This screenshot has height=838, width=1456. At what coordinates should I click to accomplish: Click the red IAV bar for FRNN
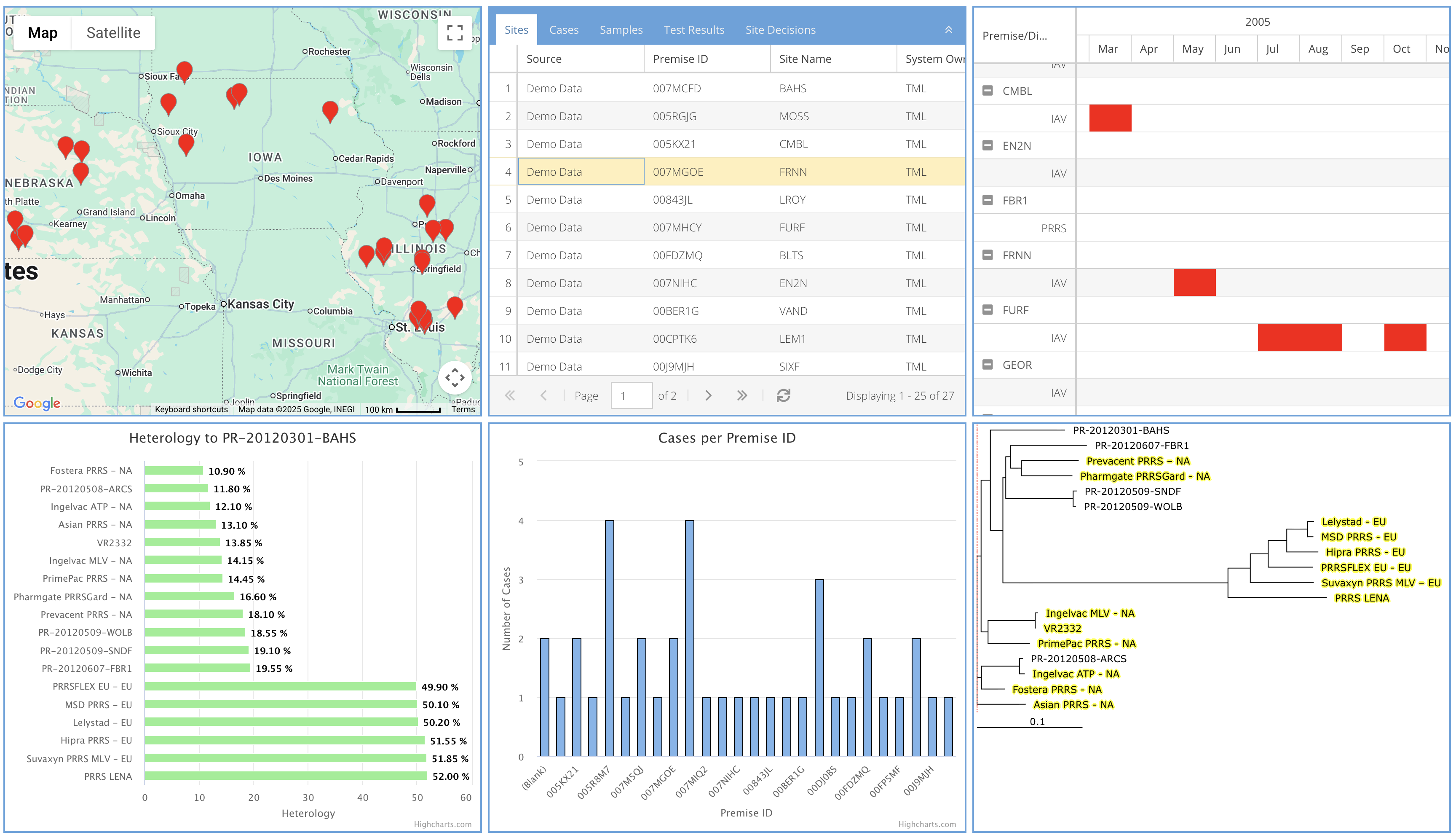click(x=1194, y=282)
